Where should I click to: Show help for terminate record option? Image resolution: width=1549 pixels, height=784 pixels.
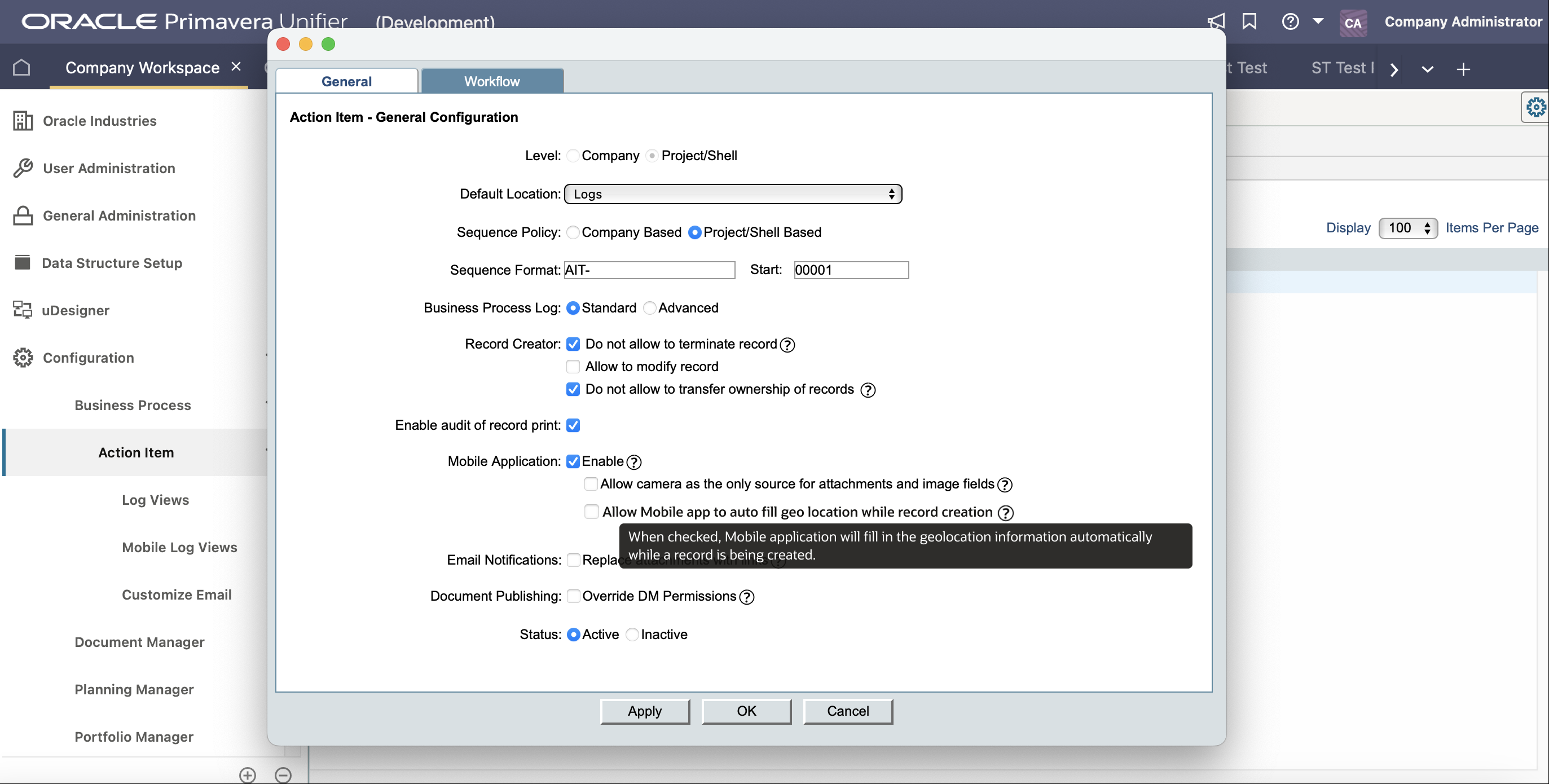click(x=787, y=345)
